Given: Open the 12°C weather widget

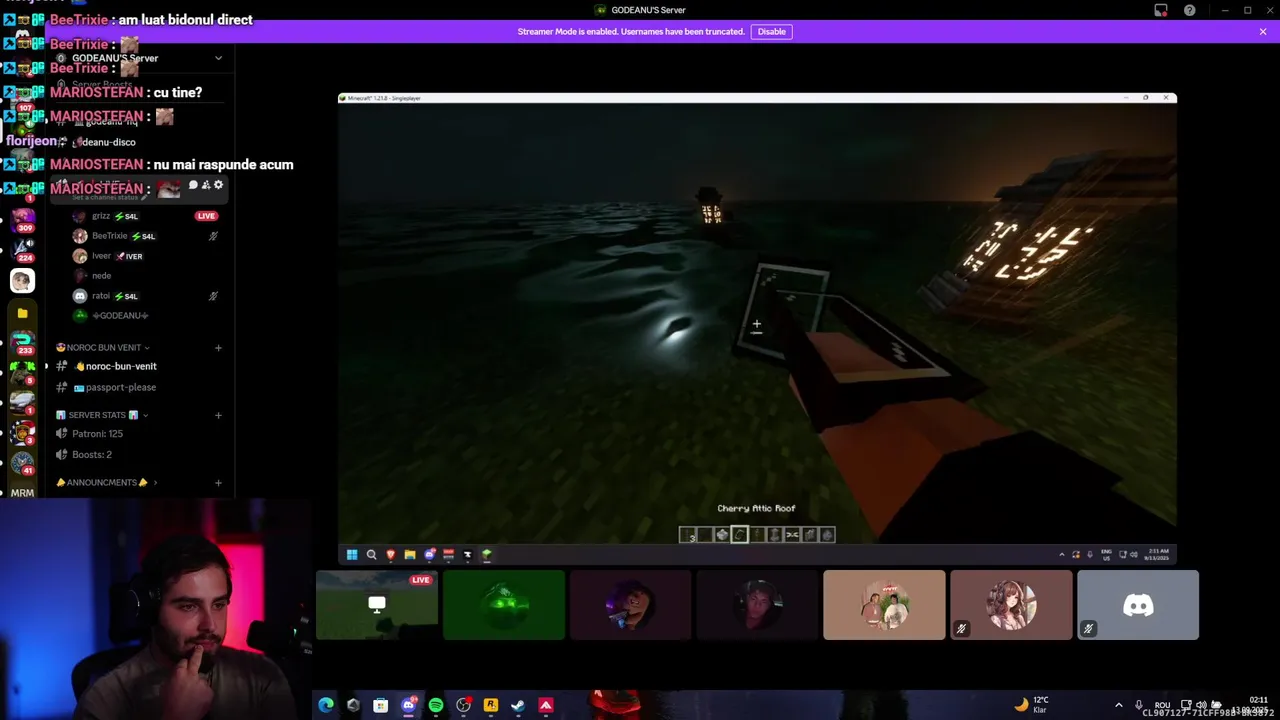Looking at the screenshot, I should point(1031,705).
